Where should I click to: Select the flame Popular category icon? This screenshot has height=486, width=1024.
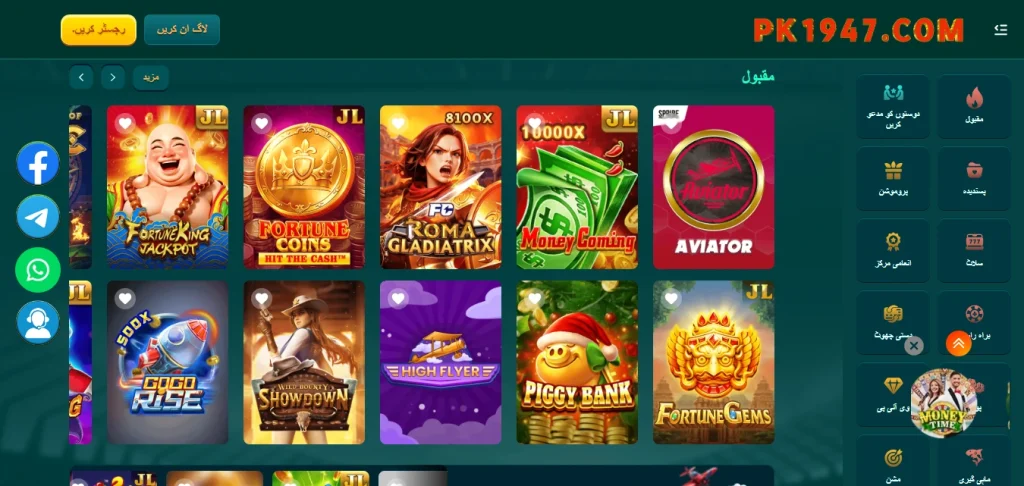click(x=974, y=106)
